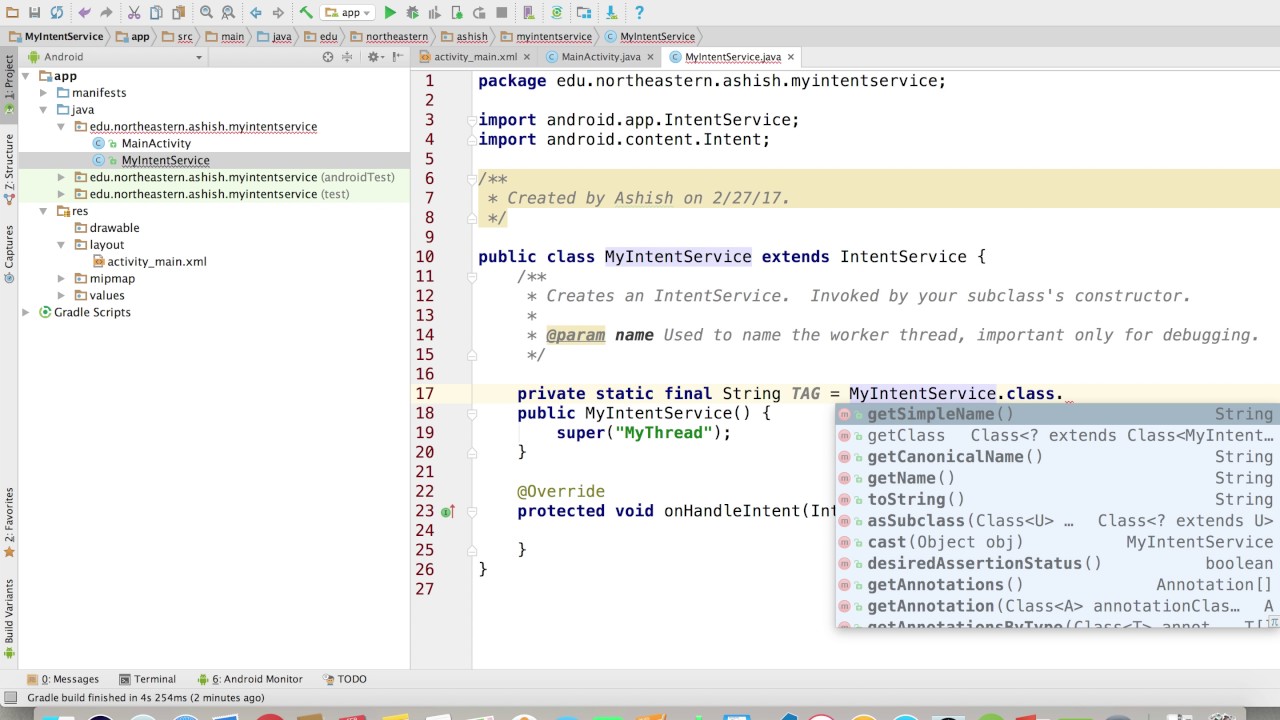1280x720 pixels.
Task: Click scroll-from-source target icon in Project panel
Action: coord(327,57)
